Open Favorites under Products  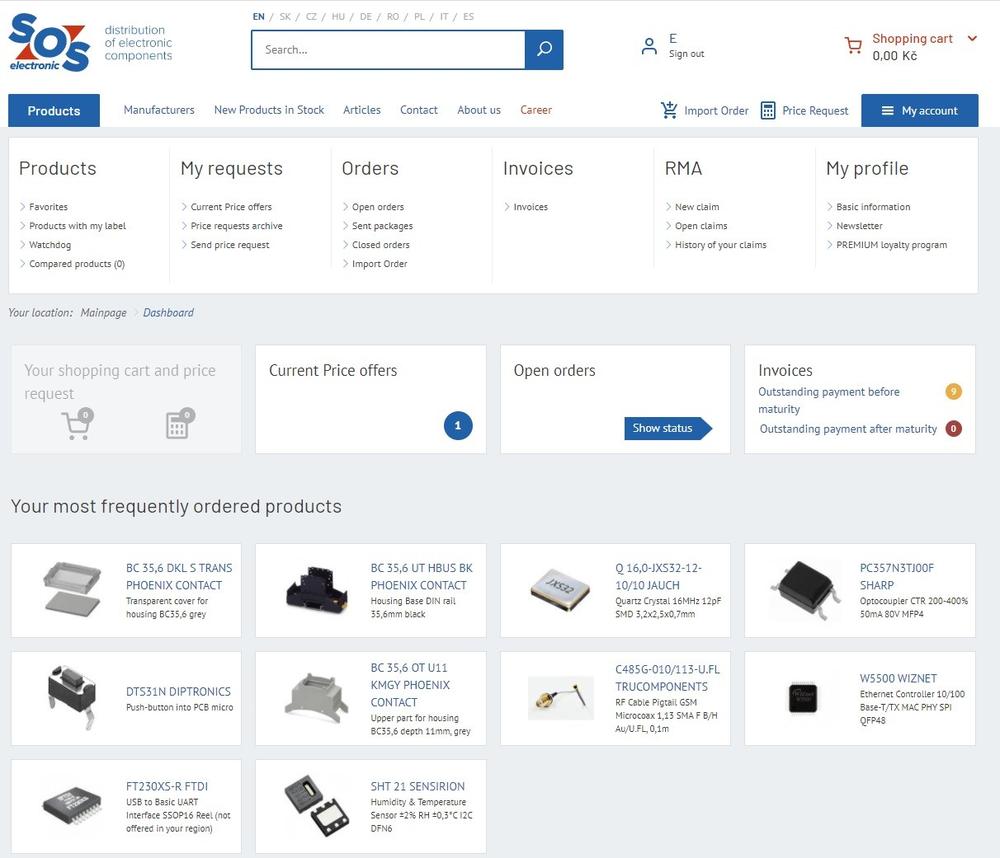point(48,207)
